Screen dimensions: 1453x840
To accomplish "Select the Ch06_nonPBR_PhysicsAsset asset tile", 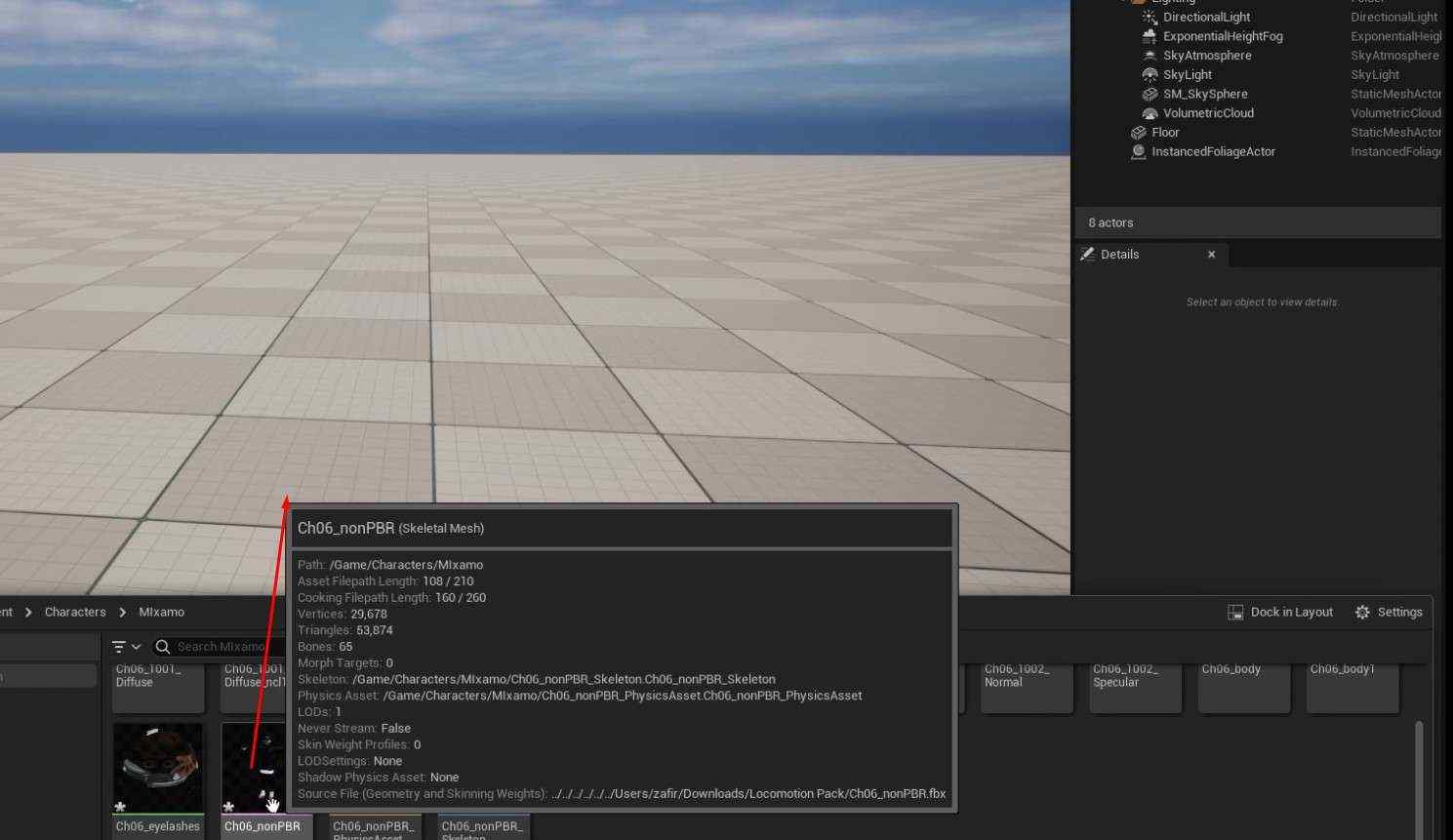I will click(x=376, y=827).
